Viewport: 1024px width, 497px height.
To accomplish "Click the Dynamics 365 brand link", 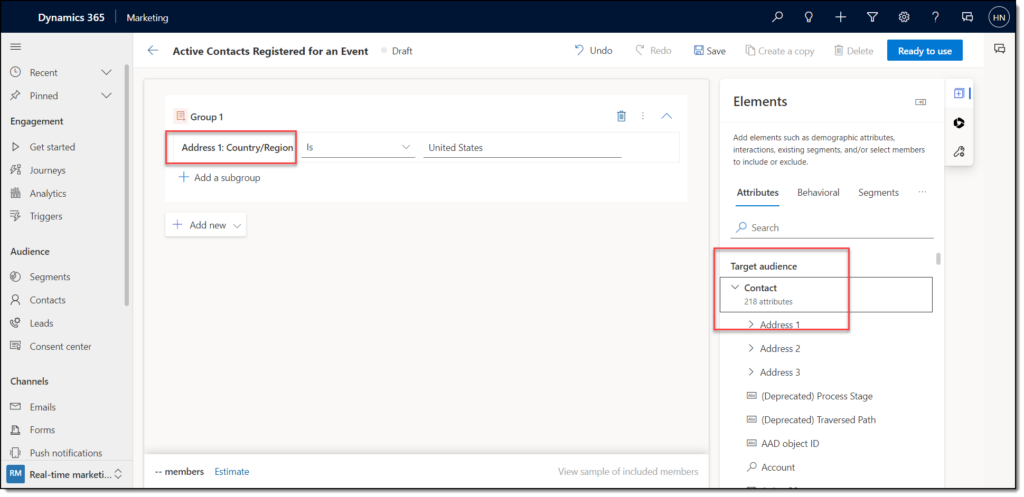I will (71, 18).
